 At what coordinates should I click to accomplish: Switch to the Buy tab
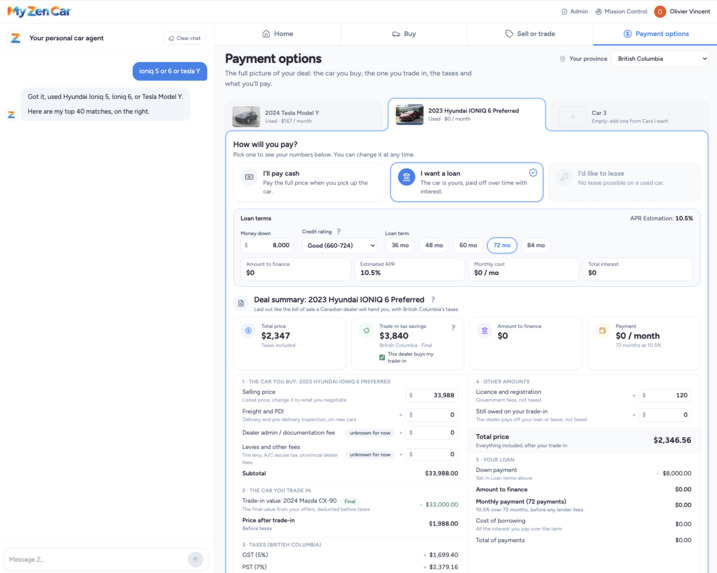[404, 34]
